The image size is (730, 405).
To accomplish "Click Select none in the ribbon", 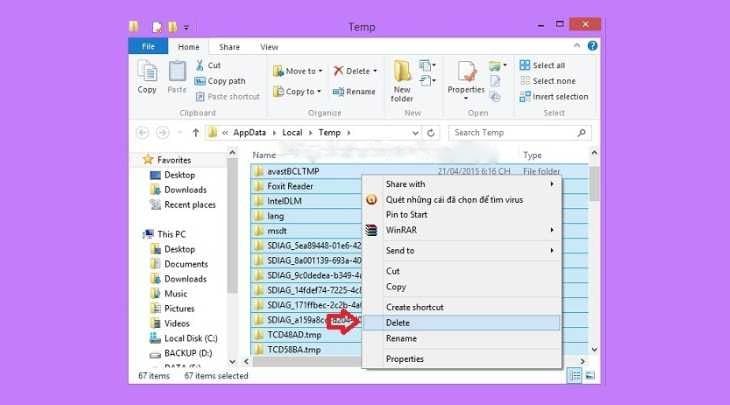I will pos(548,81).
